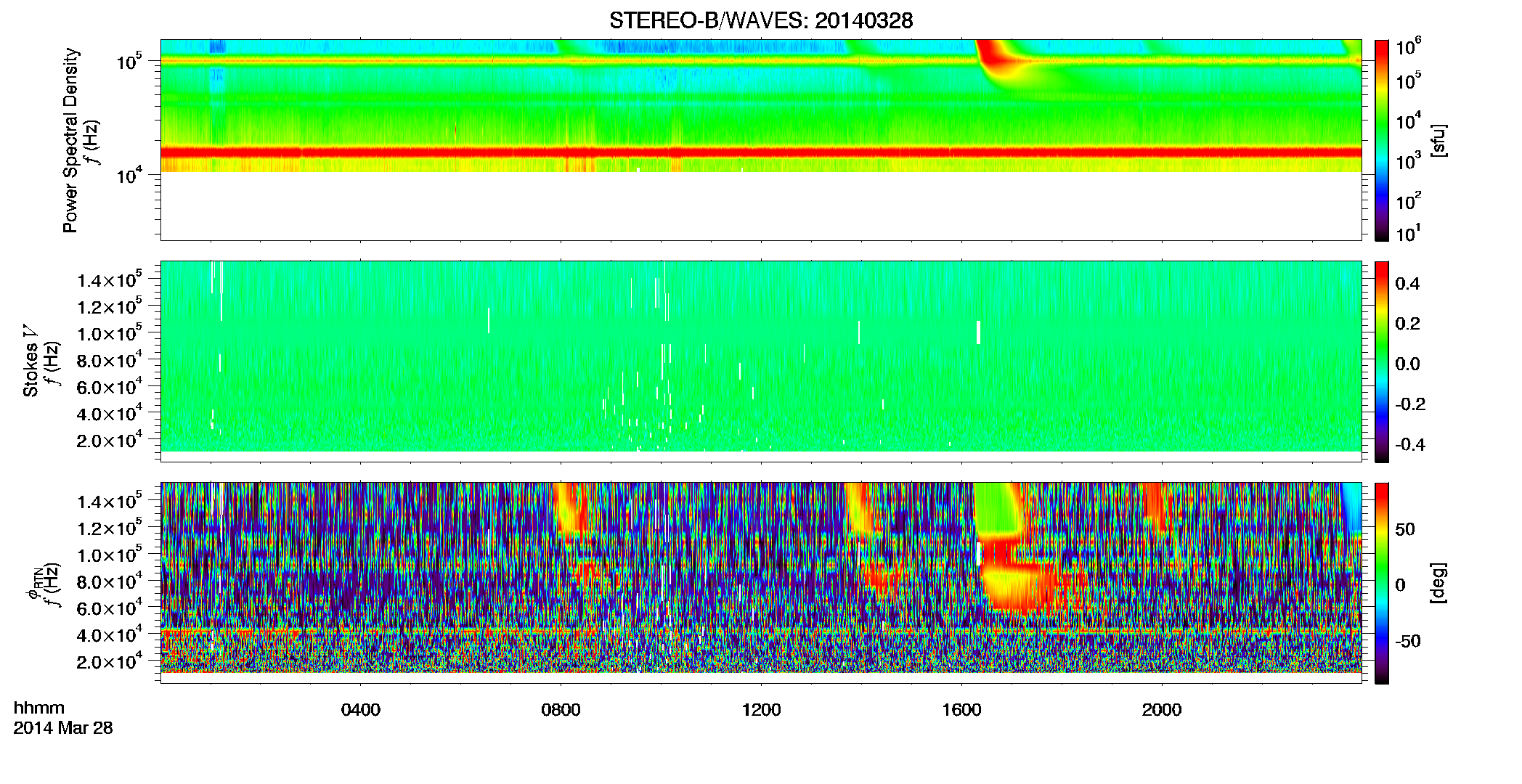Select the 1600 time axis label
The width and height of the screenshot is (1522, 784).
tap(961, 710)
